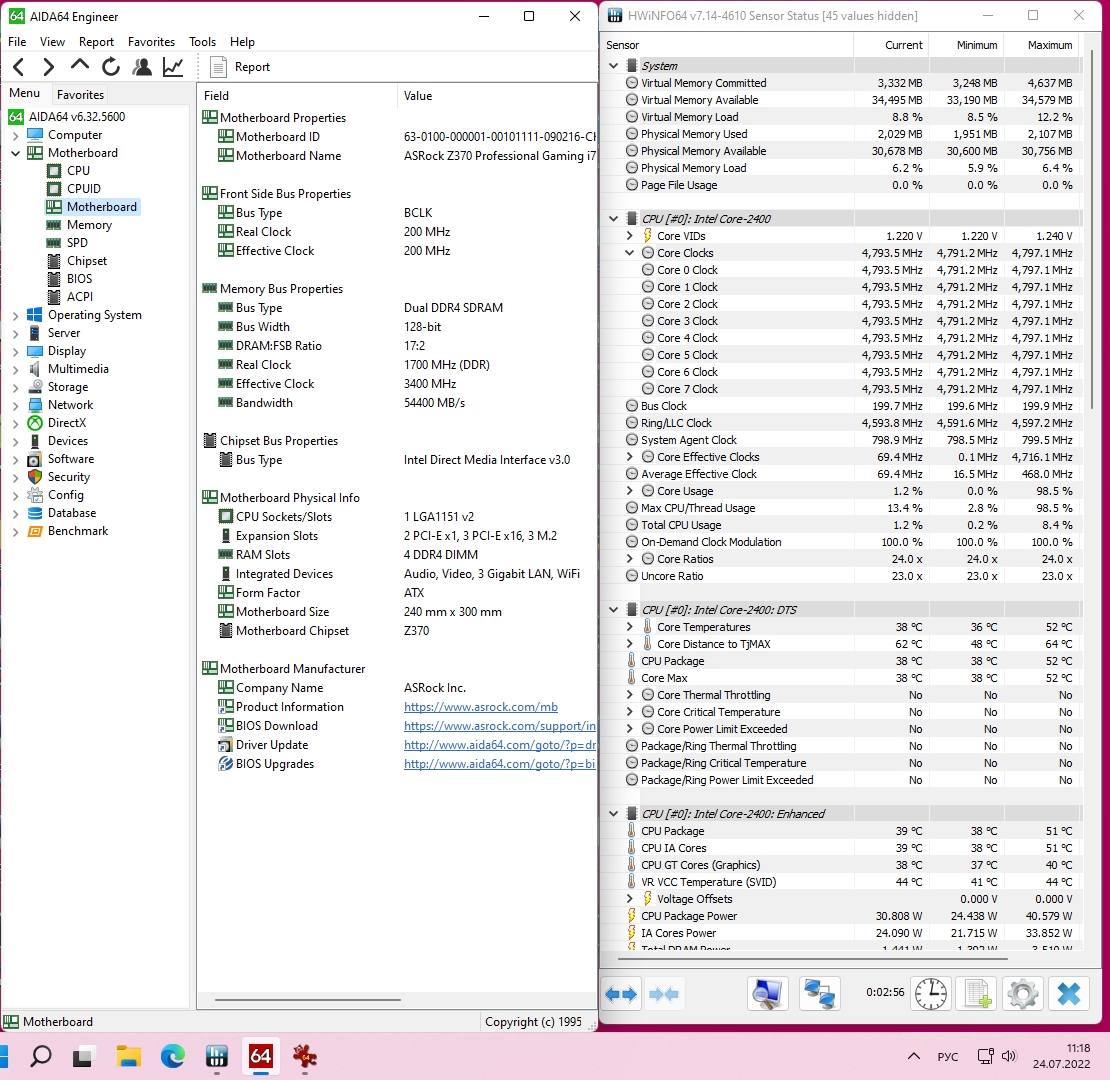Click AIDA64 horizontal scrollbar in details pane

[x=308, y=1000]
